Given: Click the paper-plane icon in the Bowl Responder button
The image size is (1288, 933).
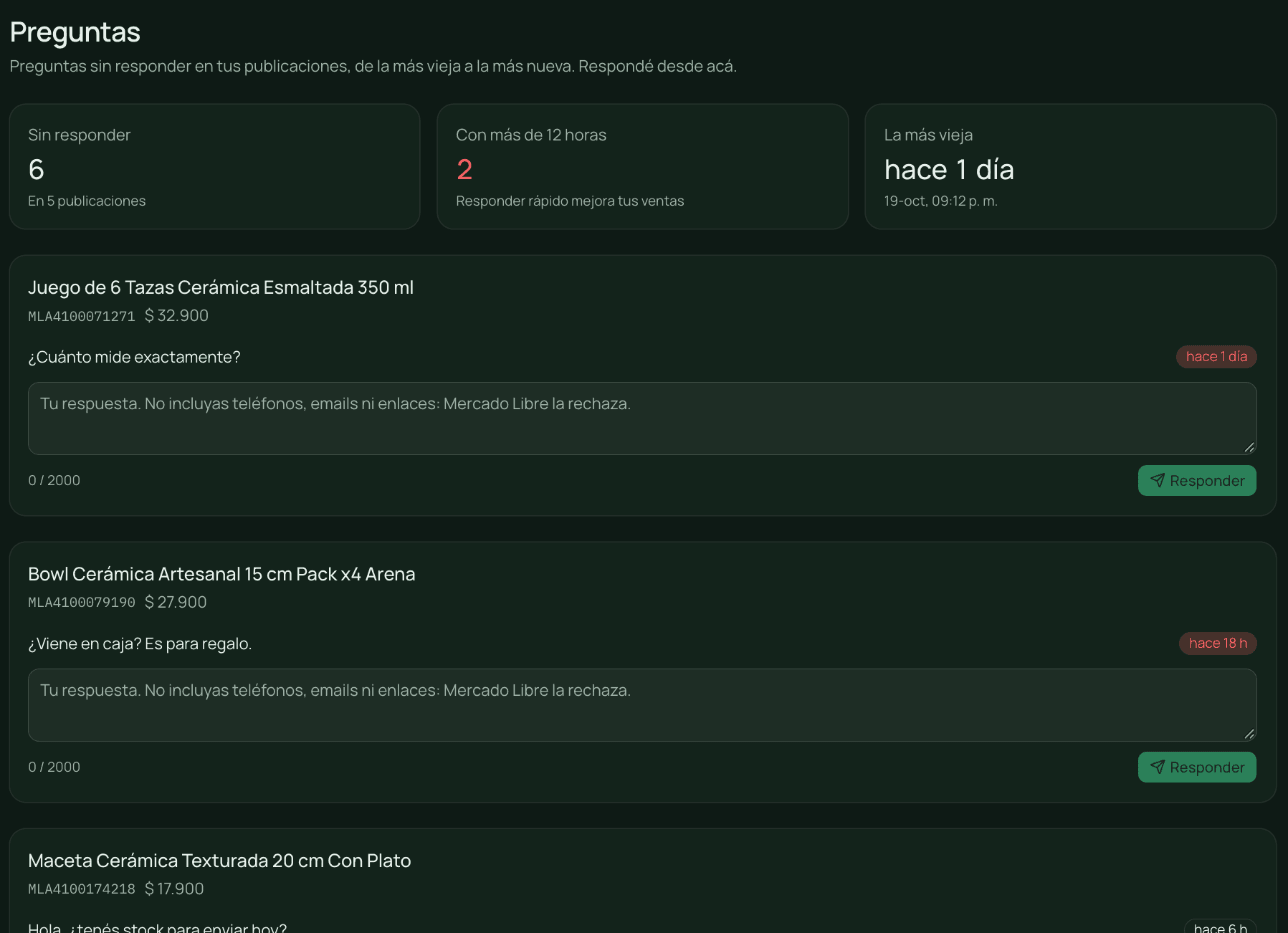Looking at the screenshot, I should 1157,767.
